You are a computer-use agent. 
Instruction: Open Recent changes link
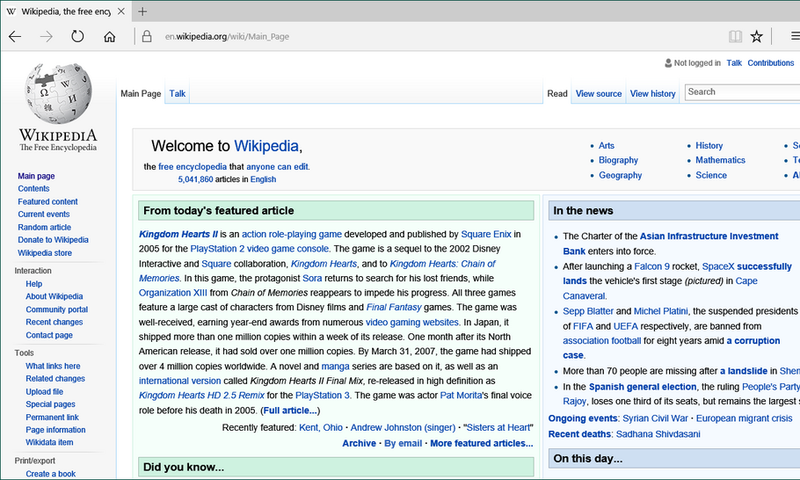[x=54, y=322]
